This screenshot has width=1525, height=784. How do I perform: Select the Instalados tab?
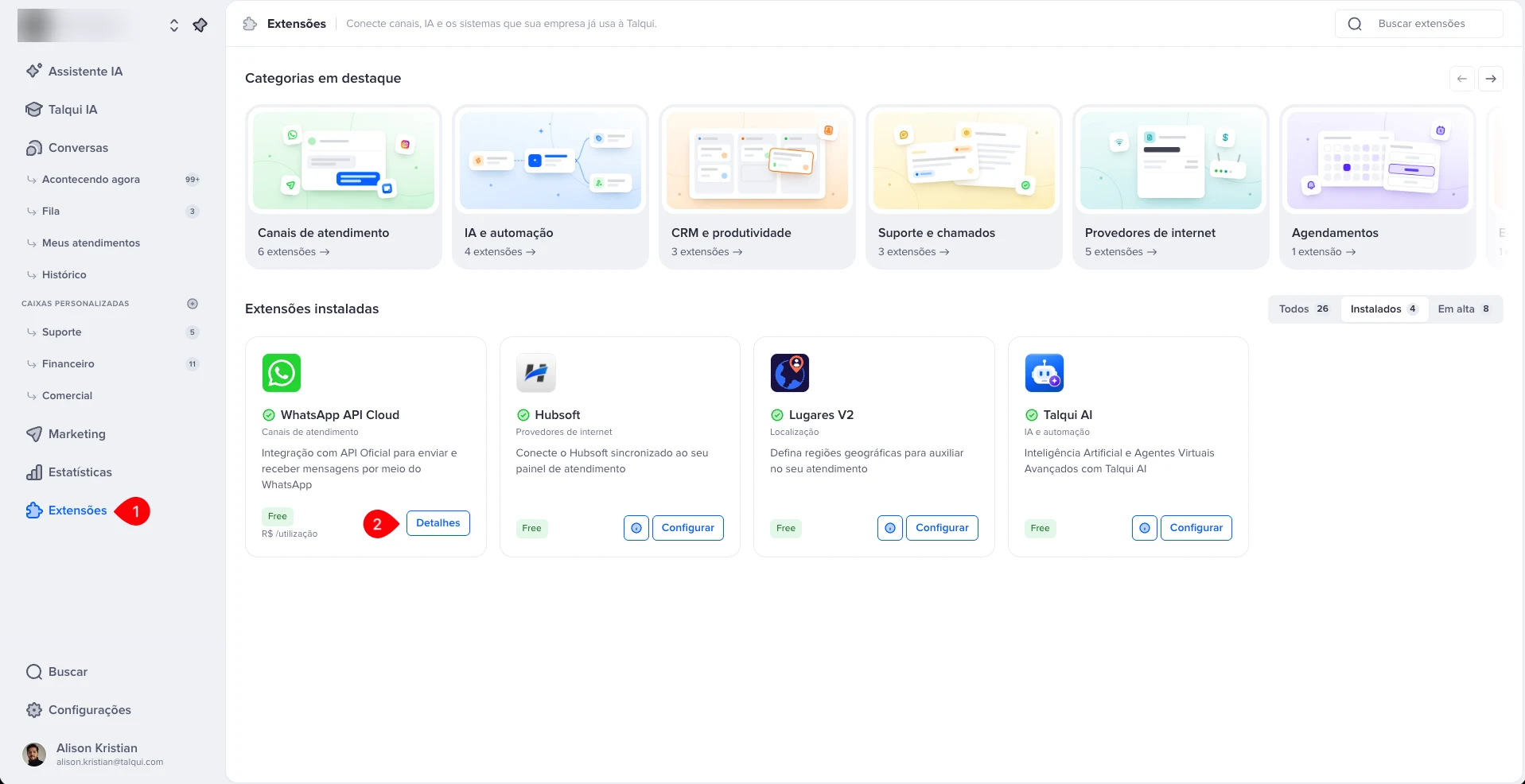point(1384,309)
